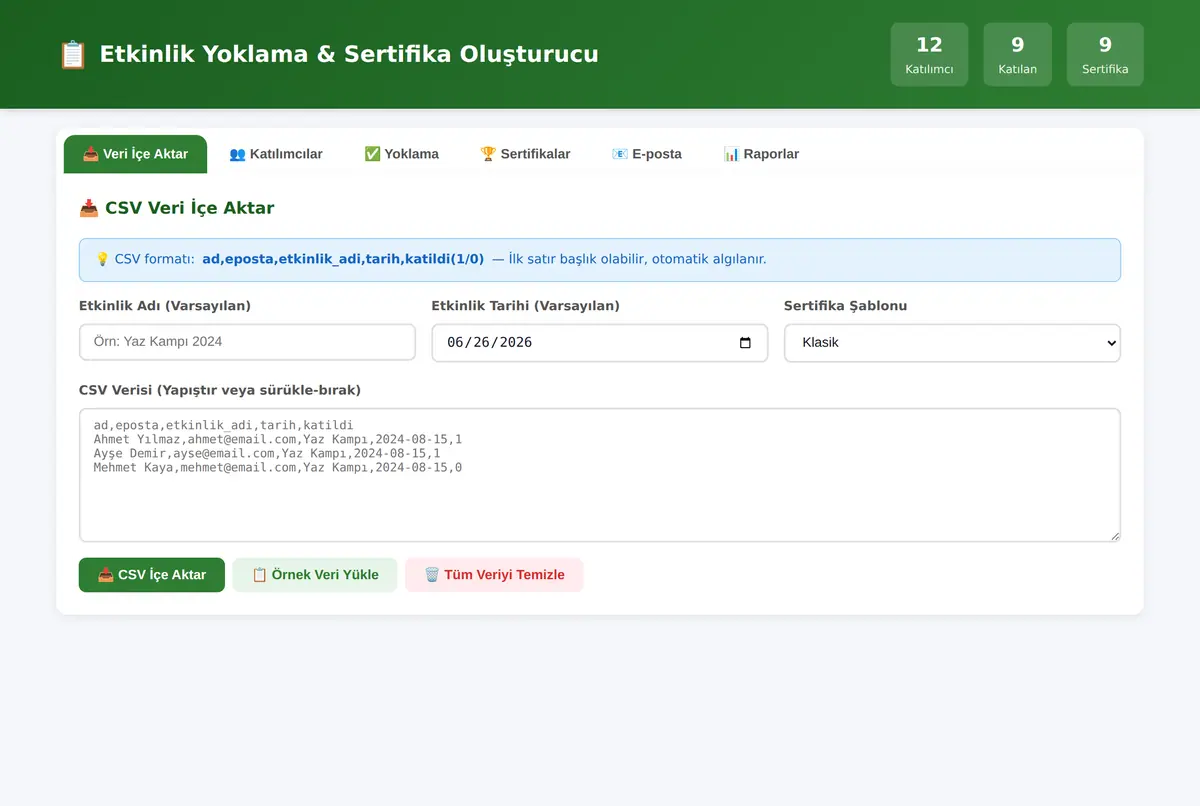This screenshot has width=1200, height=806.
Task: Click the app title Etkinlik Yoklama & Sertifika Oluşturucu
Action: click(x=349, y=54)
